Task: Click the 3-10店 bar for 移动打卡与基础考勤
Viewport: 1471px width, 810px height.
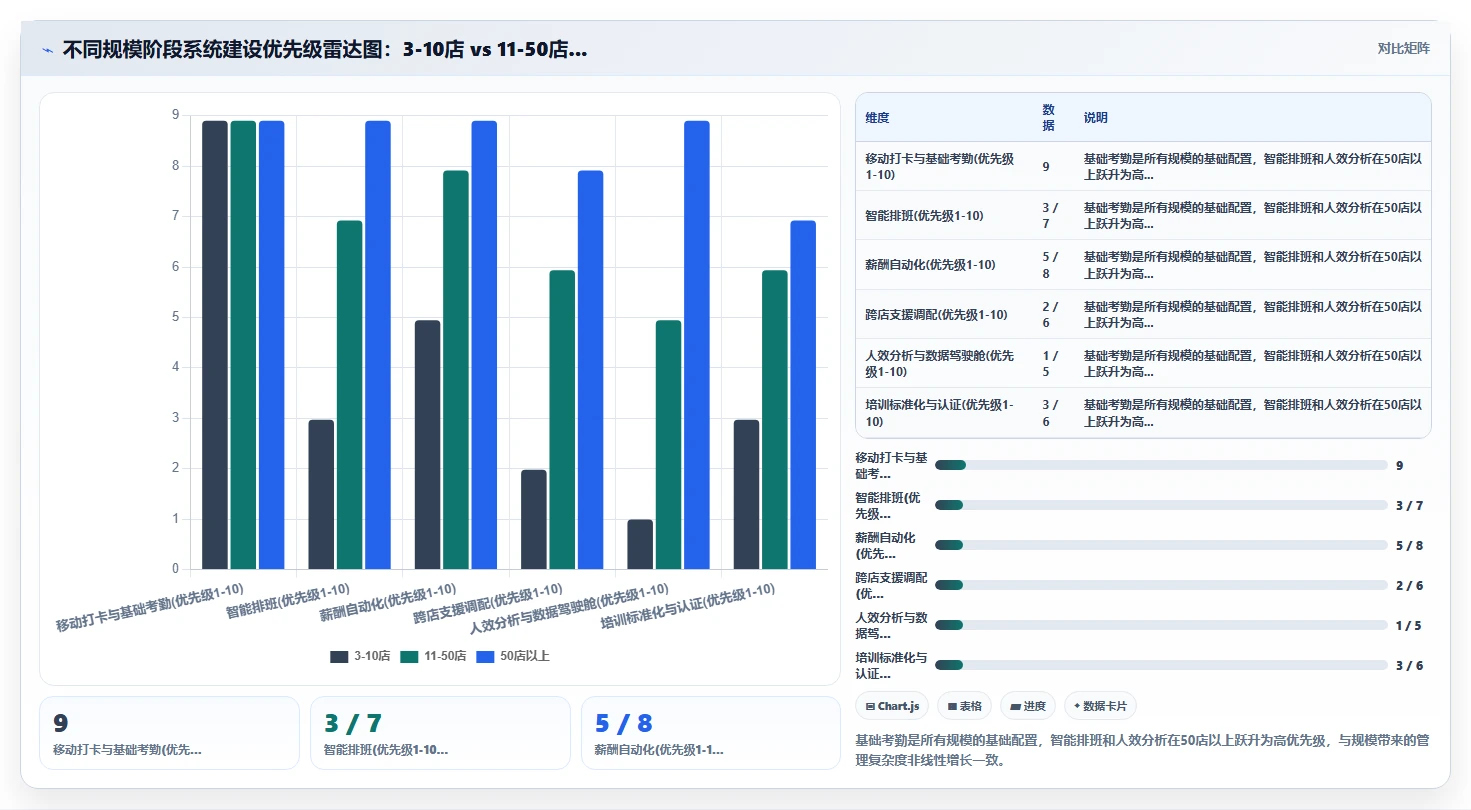Action: [x=215, y=345]
